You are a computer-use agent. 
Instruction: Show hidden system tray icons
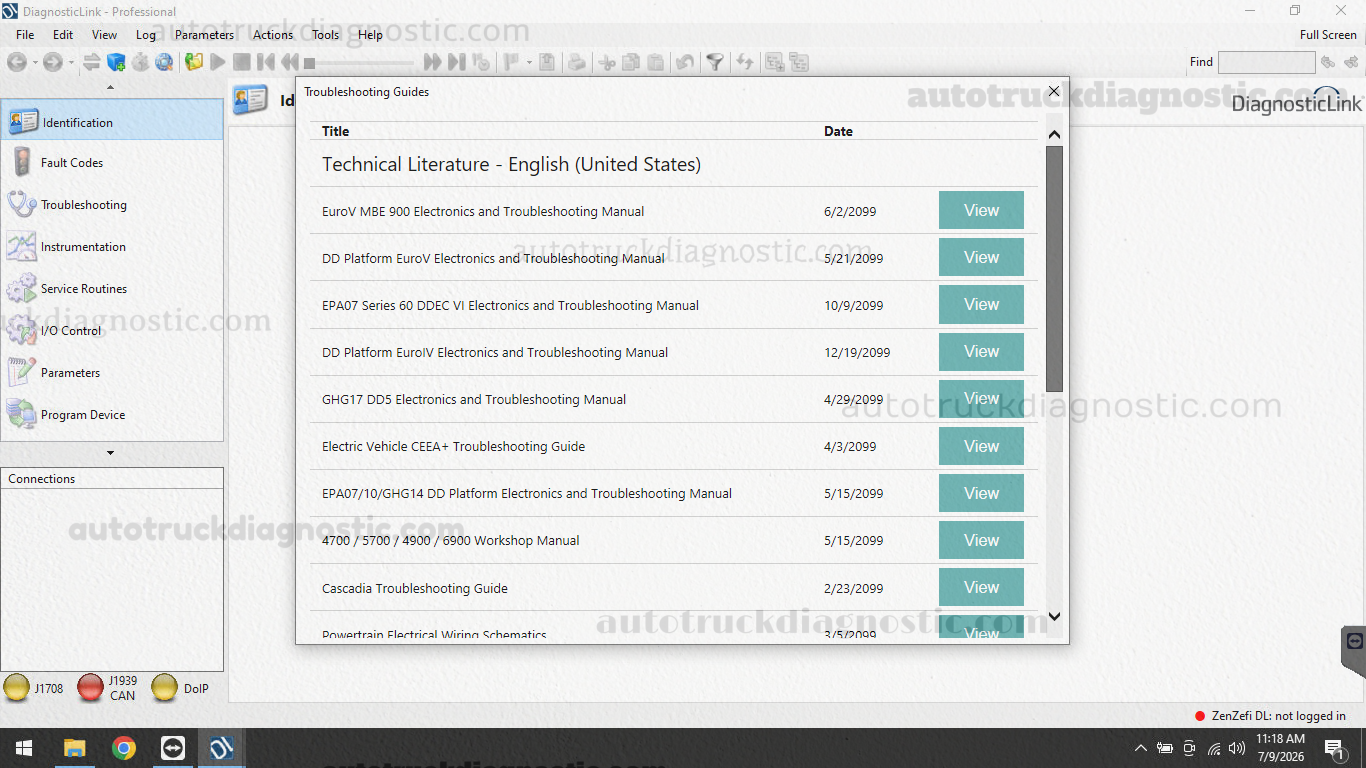pyautogui.click(x=1141, y=748)
